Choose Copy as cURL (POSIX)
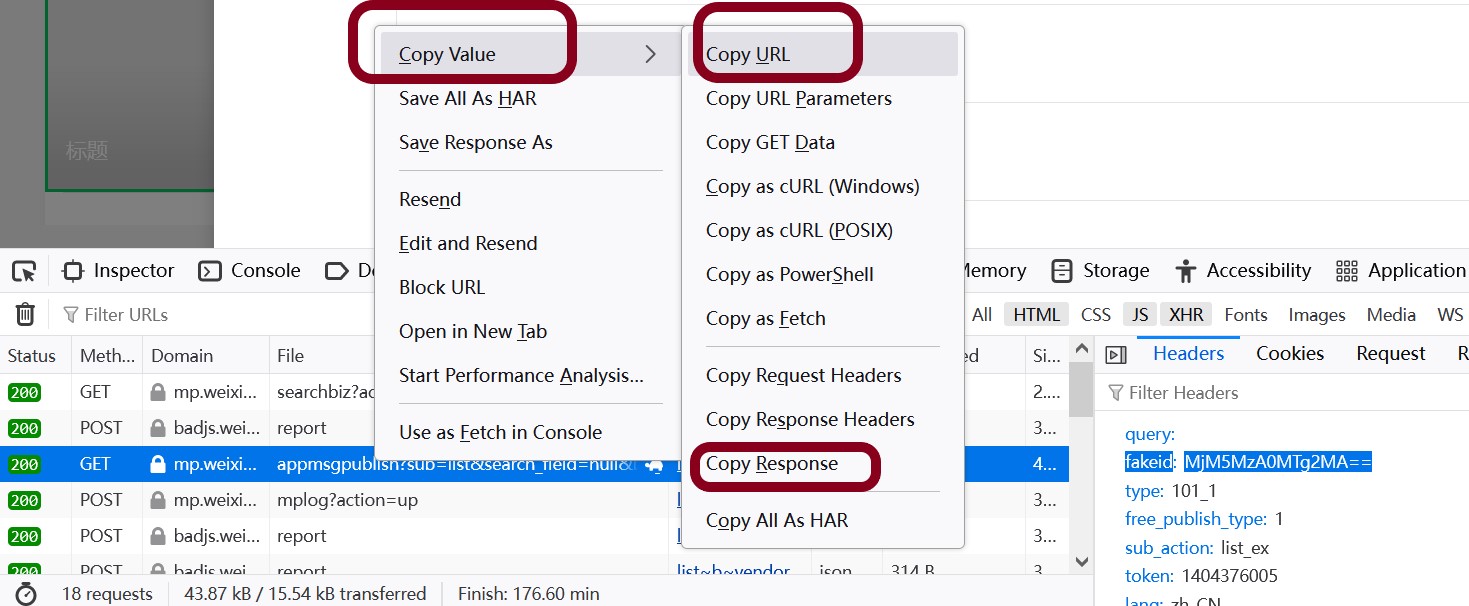1469x606 pixels. pos(799,231)
